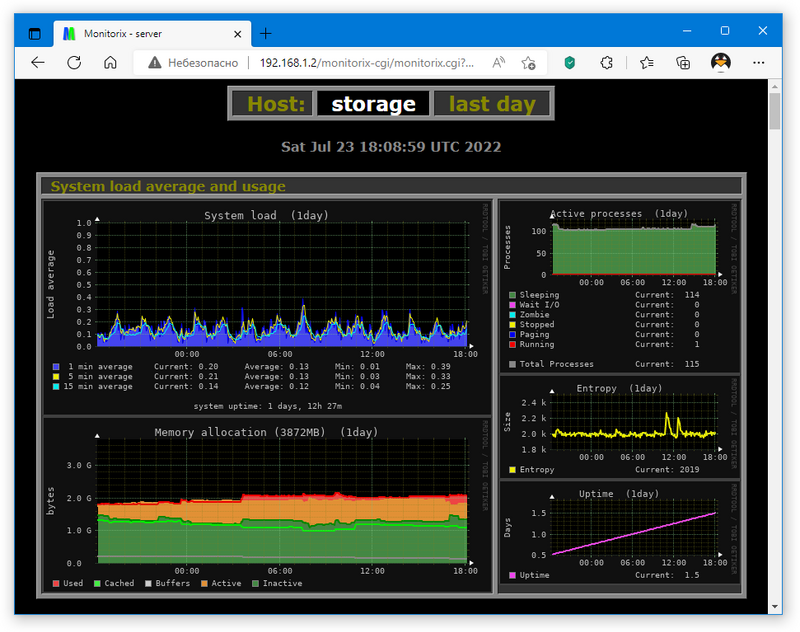800x632 pixels.
Task: Click the Sleeping Current: 114 value
Action: [x=667, y=295]
